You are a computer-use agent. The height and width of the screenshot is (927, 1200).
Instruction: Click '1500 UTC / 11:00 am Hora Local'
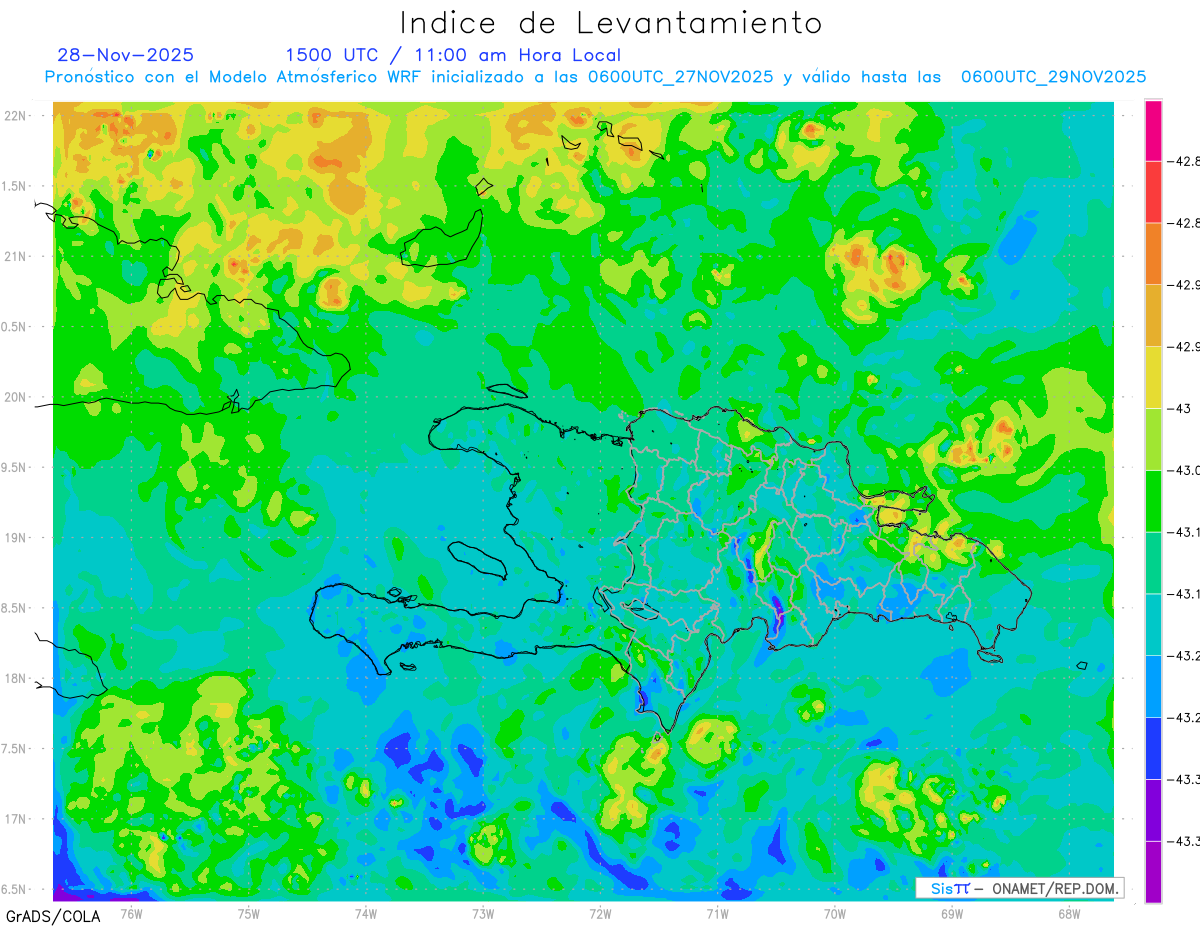tap(453, 55)
